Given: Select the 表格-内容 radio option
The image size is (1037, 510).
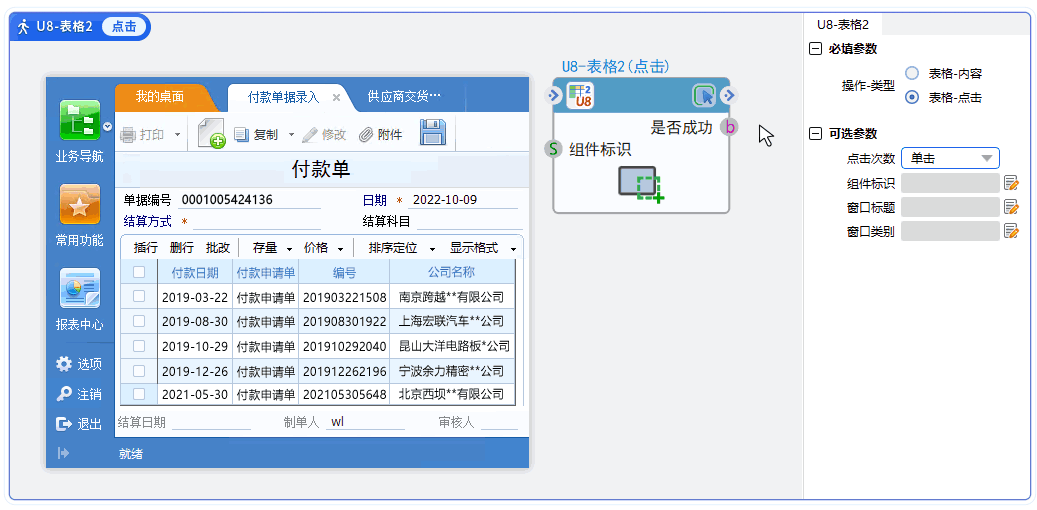Looking at the screenshot, I should 911,73.
